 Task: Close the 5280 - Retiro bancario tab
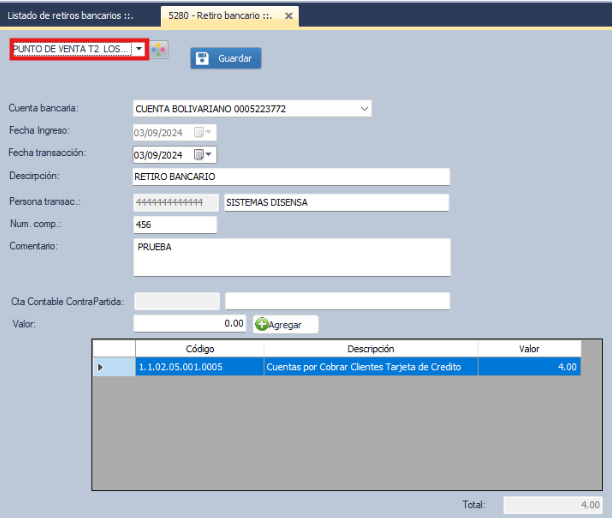(x=288, y=17)
